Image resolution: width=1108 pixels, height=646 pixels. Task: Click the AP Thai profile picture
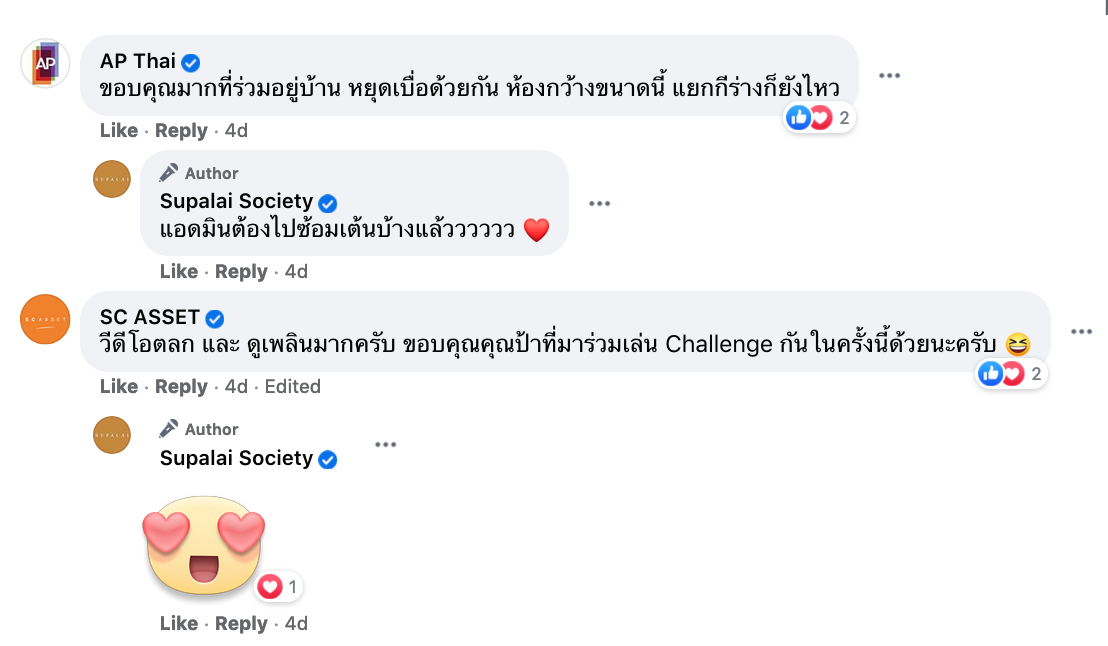45,64
